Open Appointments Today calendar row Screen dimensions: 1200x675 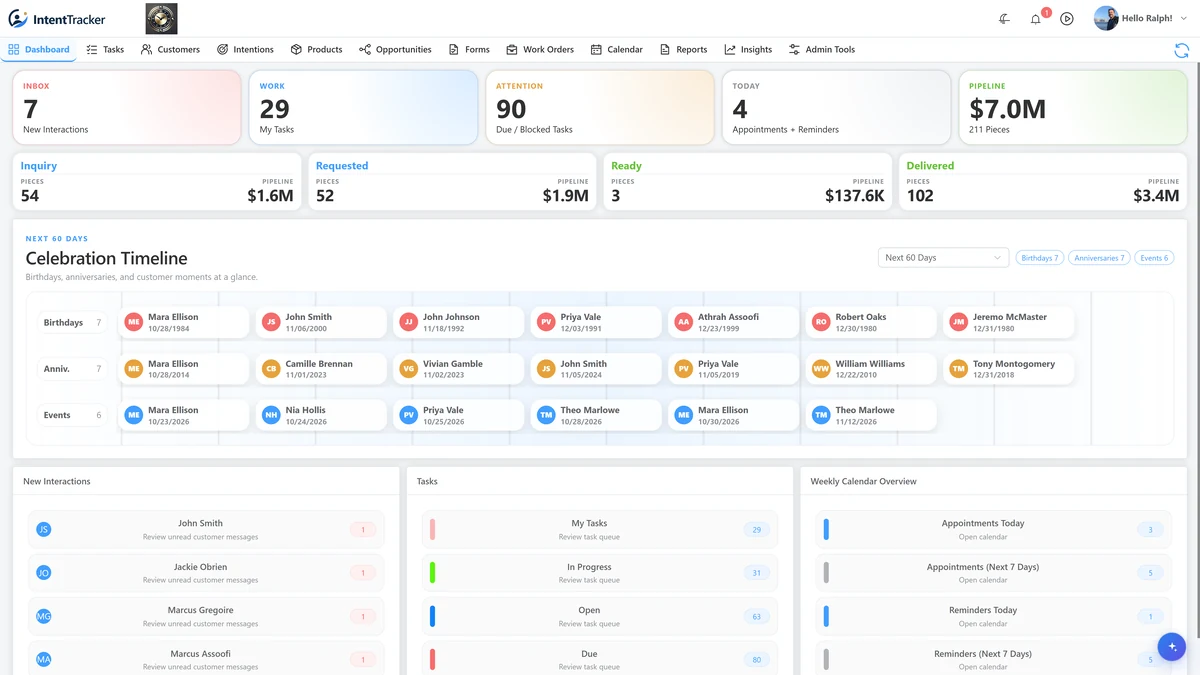click(993, 529)
